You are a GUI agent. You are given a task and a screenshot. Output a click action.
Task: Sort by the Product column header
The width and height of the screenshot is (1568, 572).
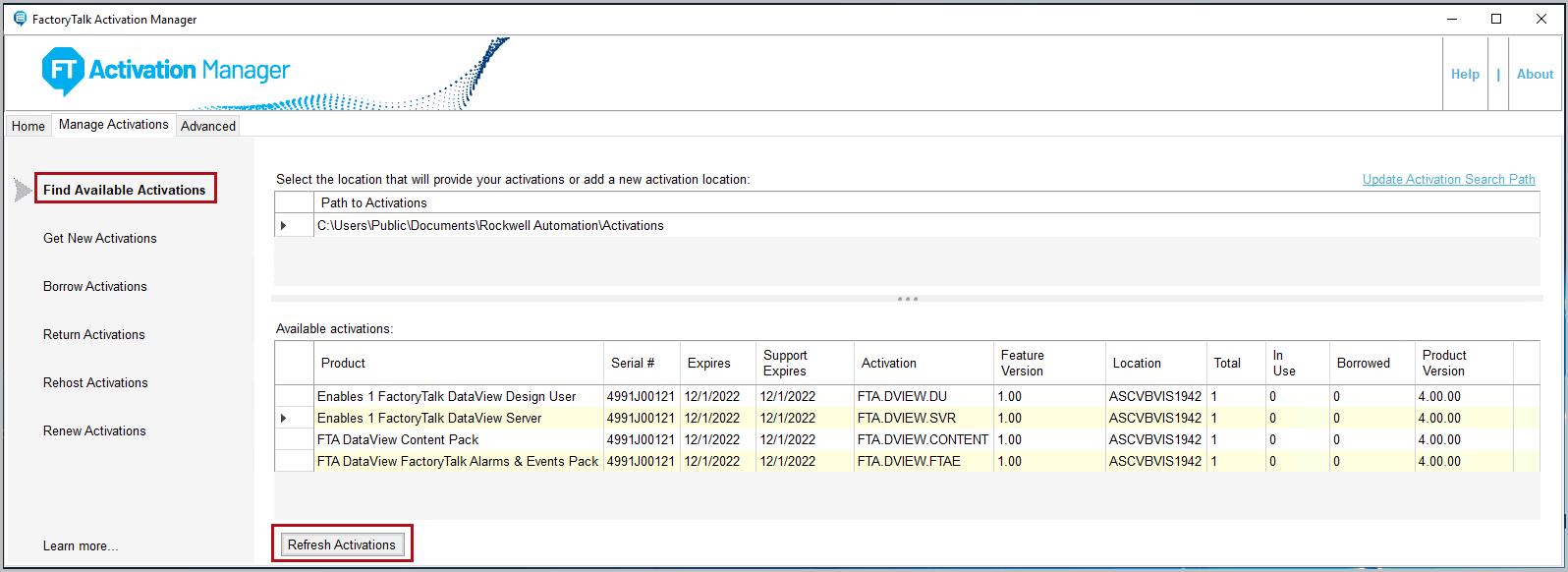[458, 363]
